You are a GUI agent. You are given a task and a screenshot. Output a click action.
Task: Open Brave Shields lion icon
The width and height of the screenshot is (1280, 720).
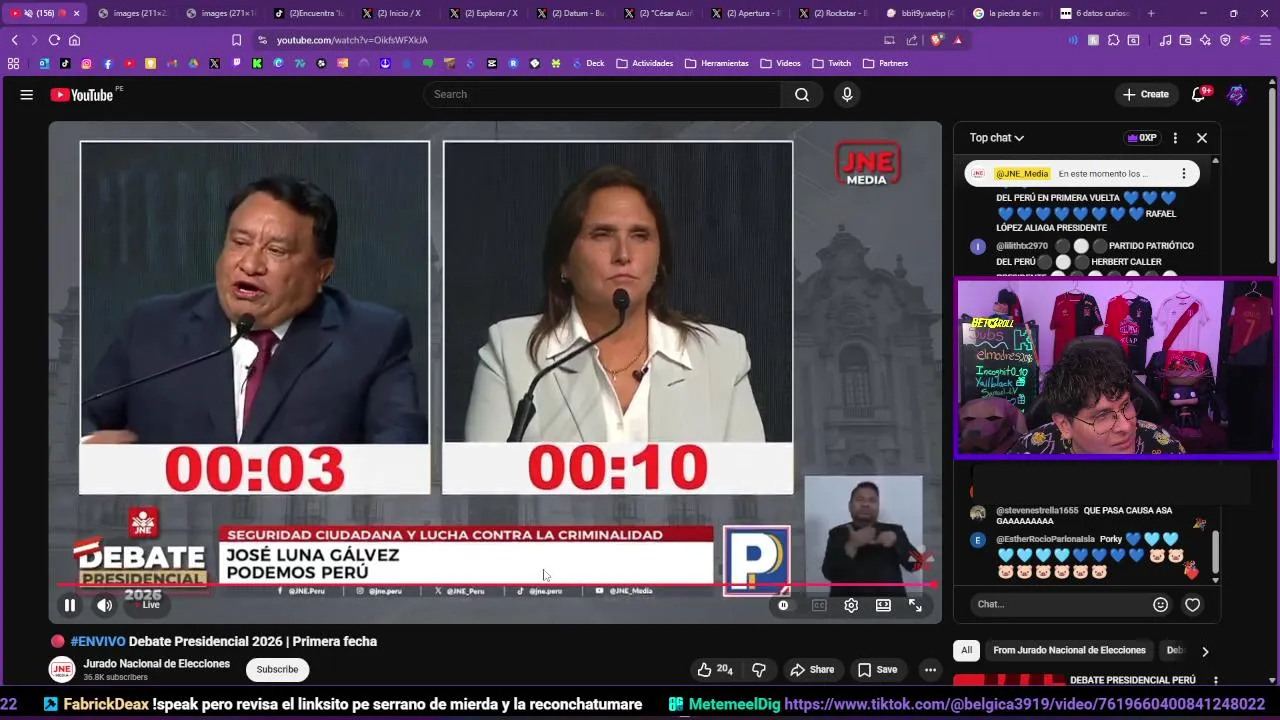[936, 40]
